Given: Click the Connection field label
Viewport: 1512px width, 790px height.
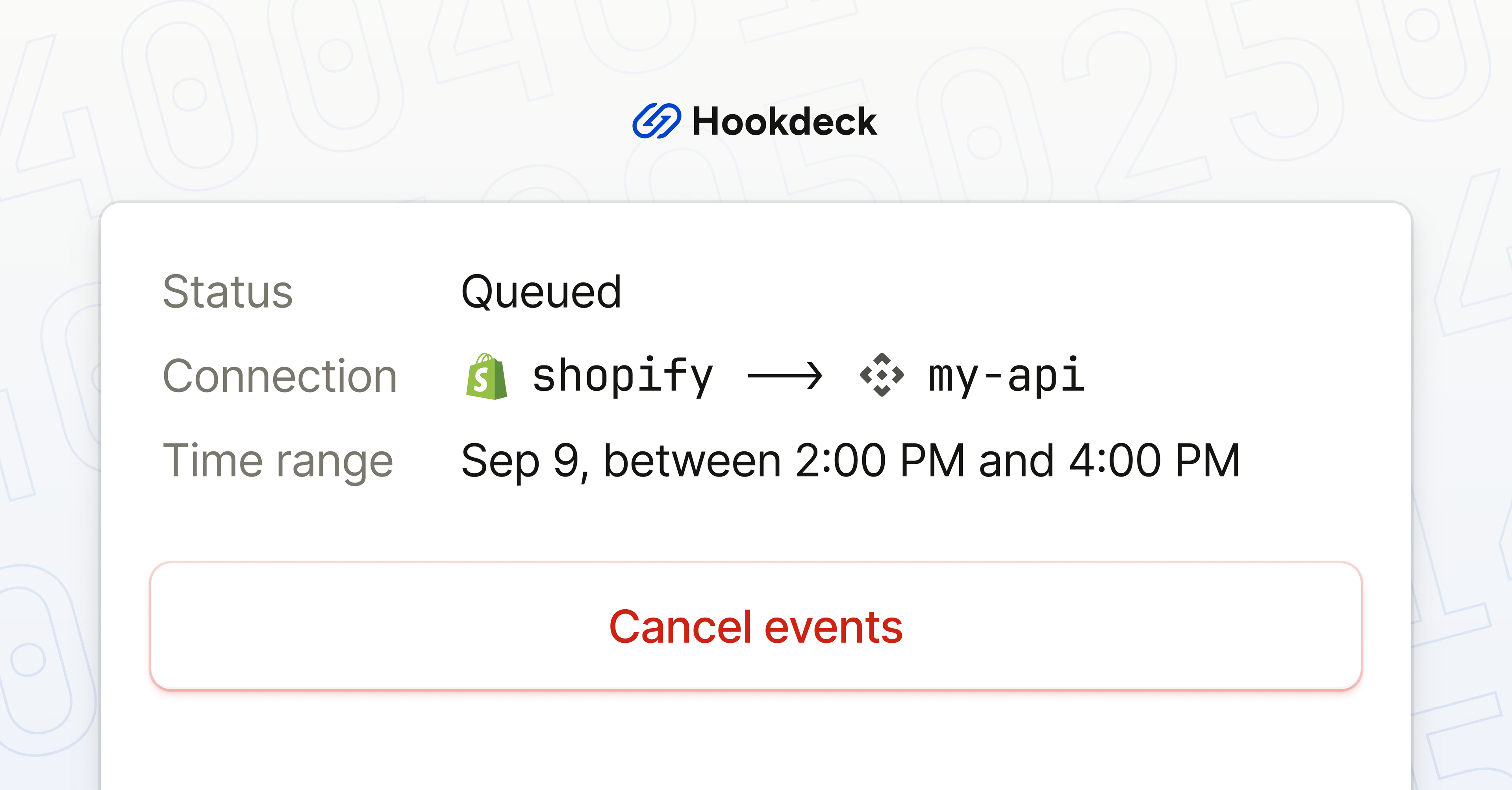Looking at the screenshot, I should click(280, 376).
